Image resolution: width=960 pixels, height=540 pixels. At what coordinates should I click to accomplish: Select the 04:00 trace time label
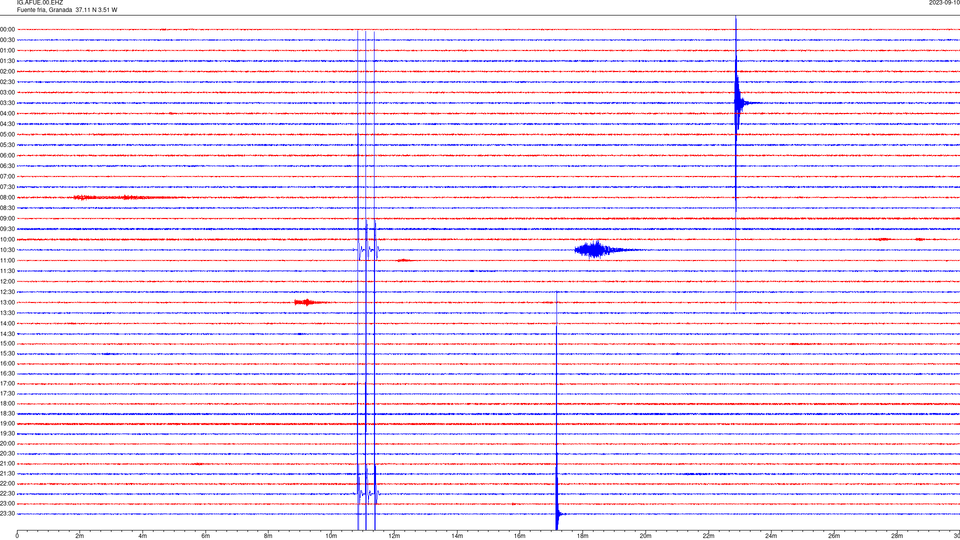pyautogui.click(x=7, y=113)
